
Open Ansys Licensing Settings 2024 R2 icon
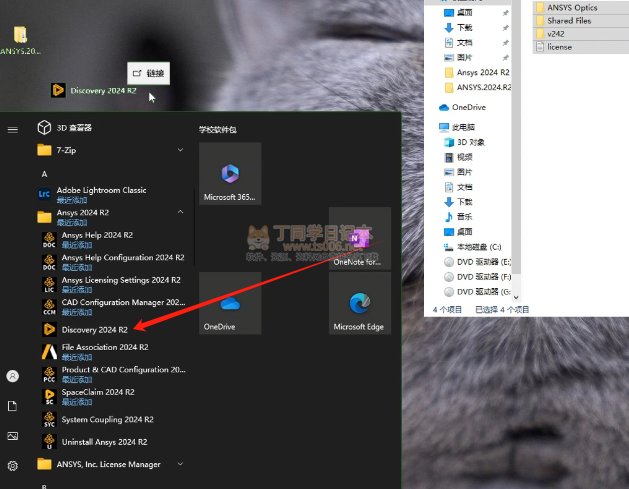tap(49, 284)
